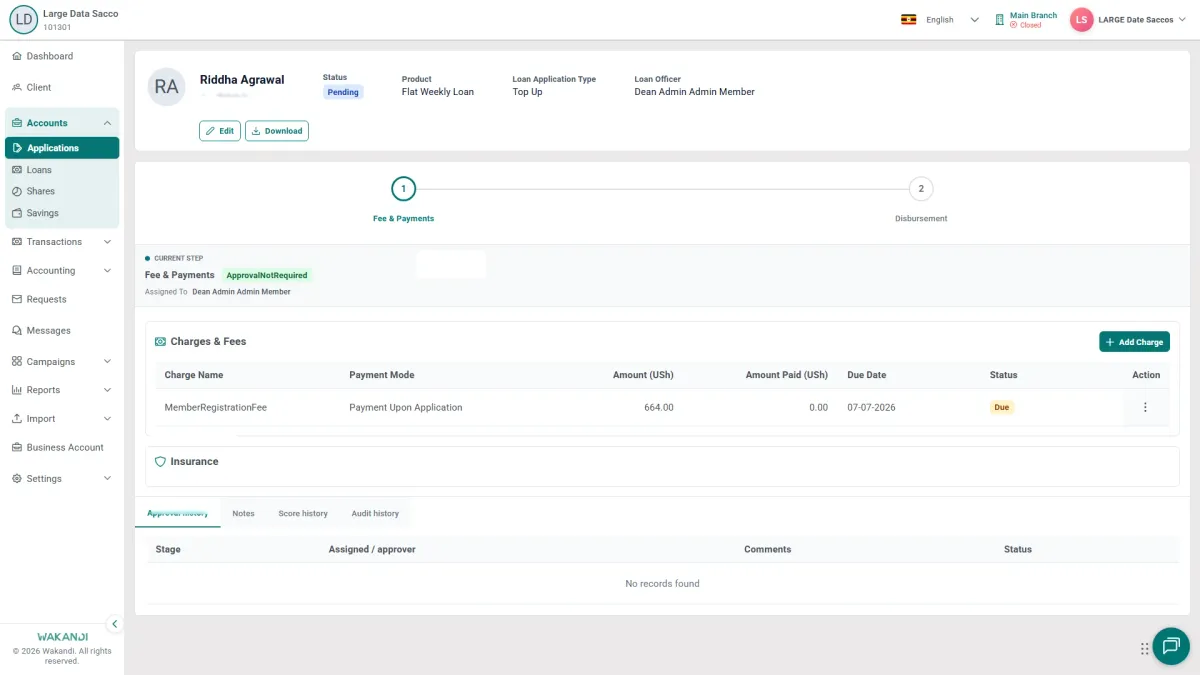The width and height of the screenshot is (1200, 675).
Task: Switch to the Notes tab
Action: pos(243,513)
